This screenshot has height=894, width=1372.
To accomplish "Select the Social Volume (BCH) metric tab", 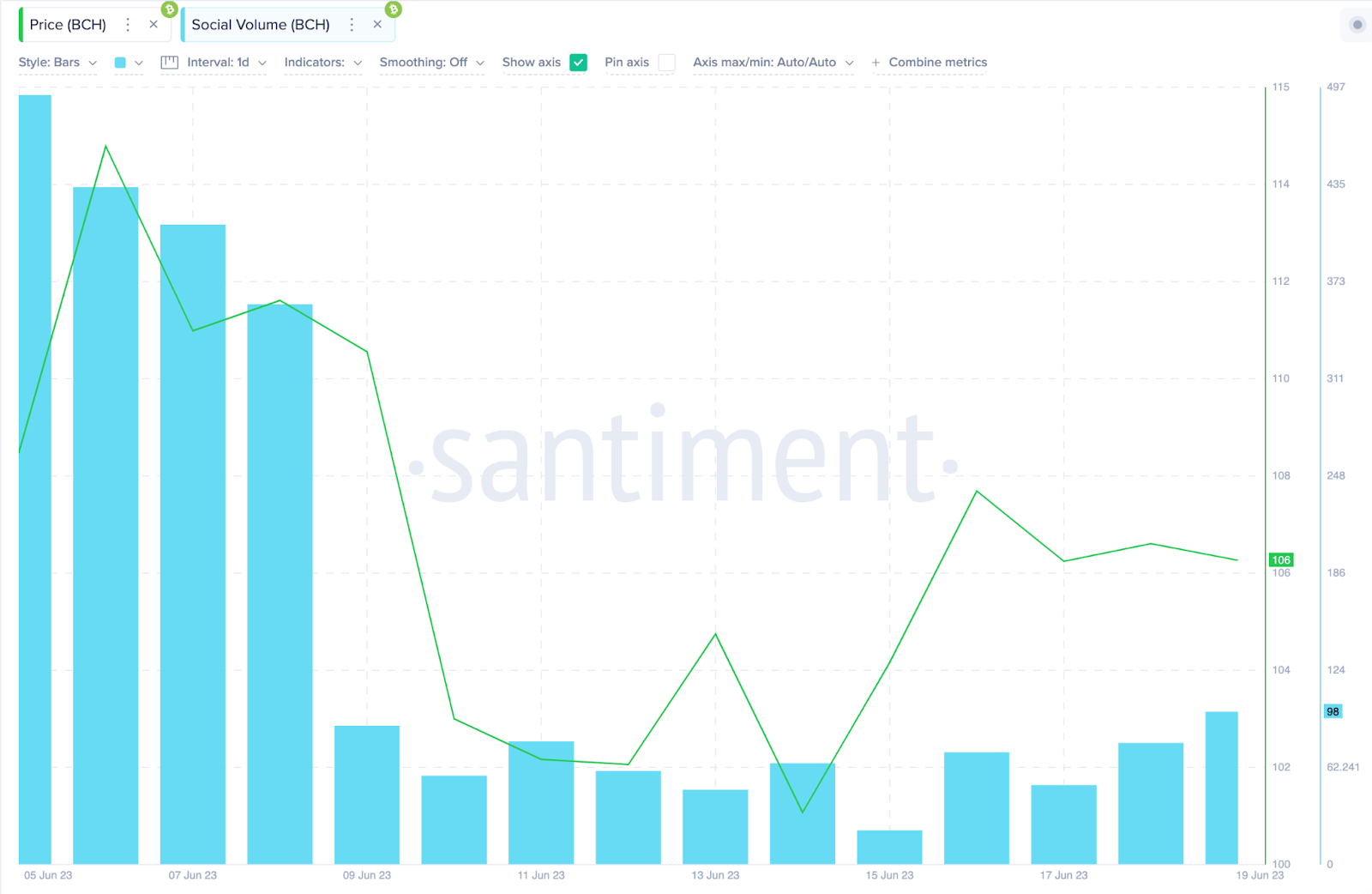I will [x=261, y=25].
